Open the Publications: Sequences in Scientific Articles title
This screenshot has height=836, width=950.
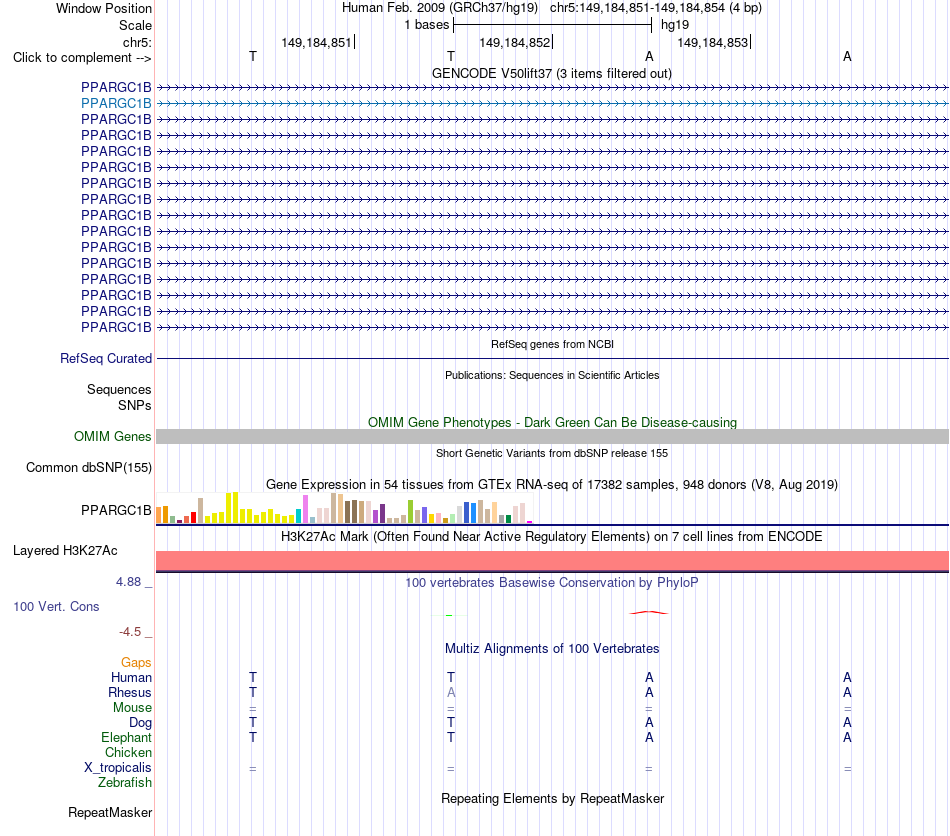click(552, 375)
